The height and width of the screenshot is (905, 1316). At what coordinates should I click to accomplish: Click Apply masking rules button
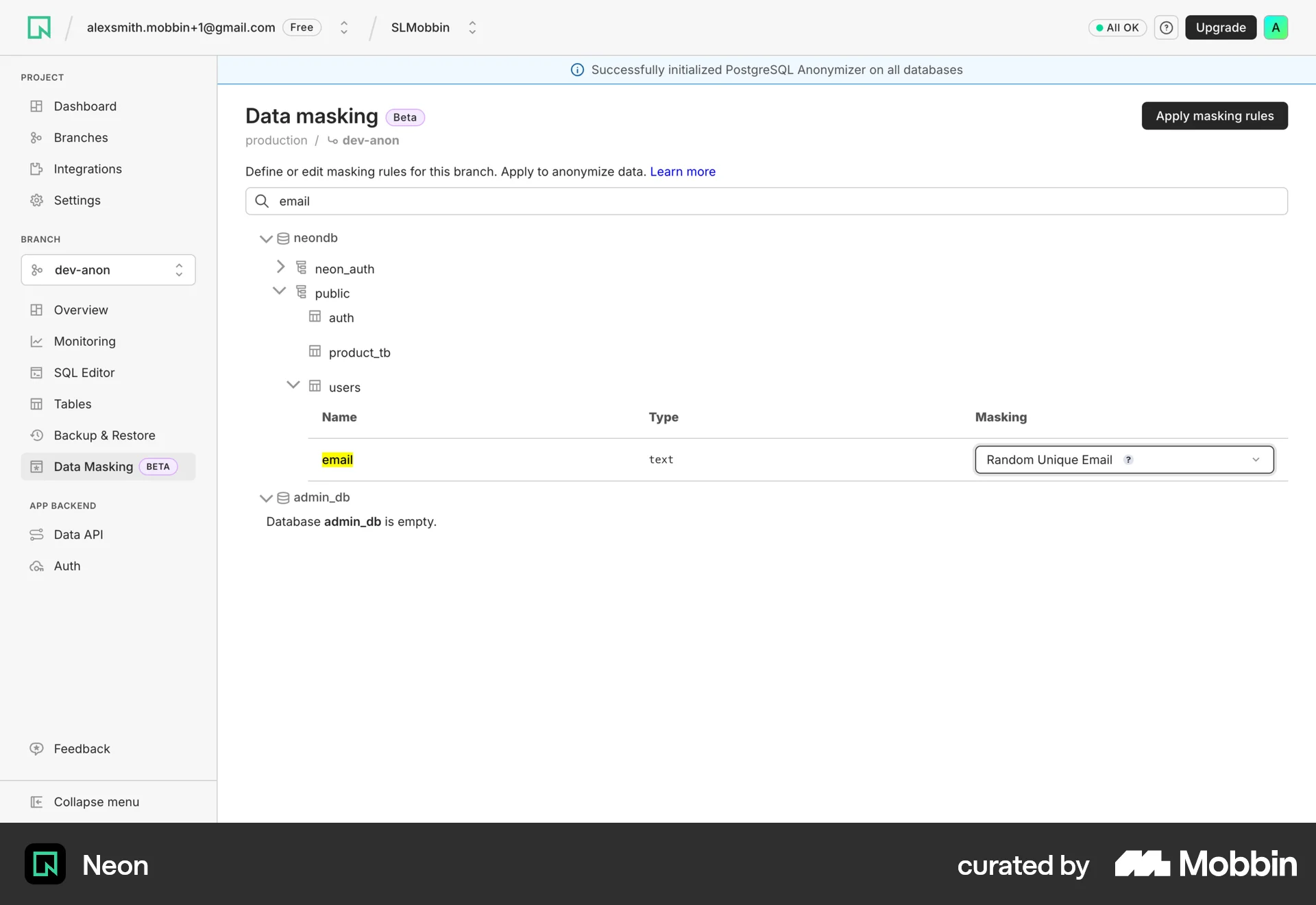coord(1215,116)
